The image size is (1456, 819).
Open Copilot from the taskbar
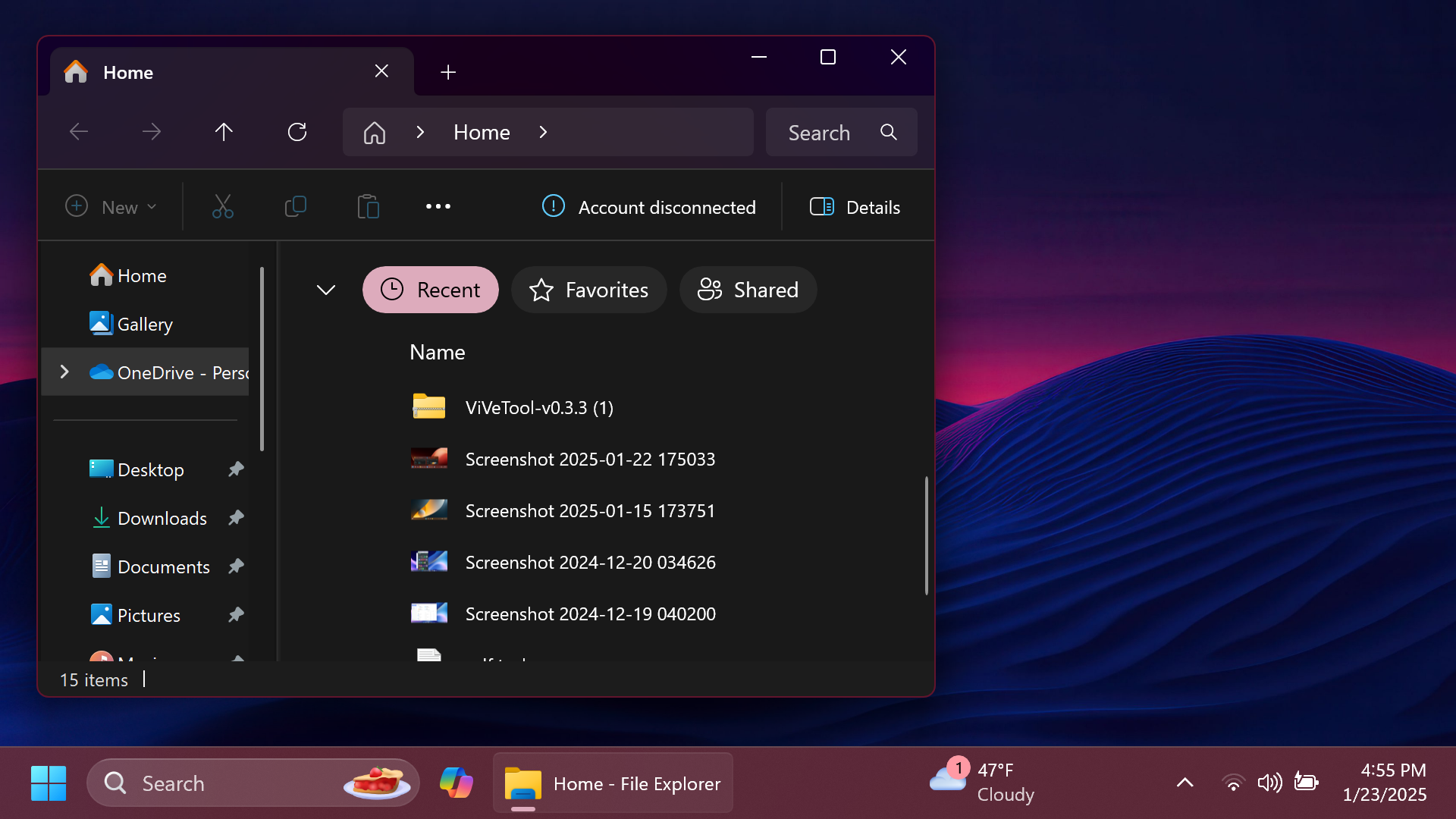(x=456, y=783)
